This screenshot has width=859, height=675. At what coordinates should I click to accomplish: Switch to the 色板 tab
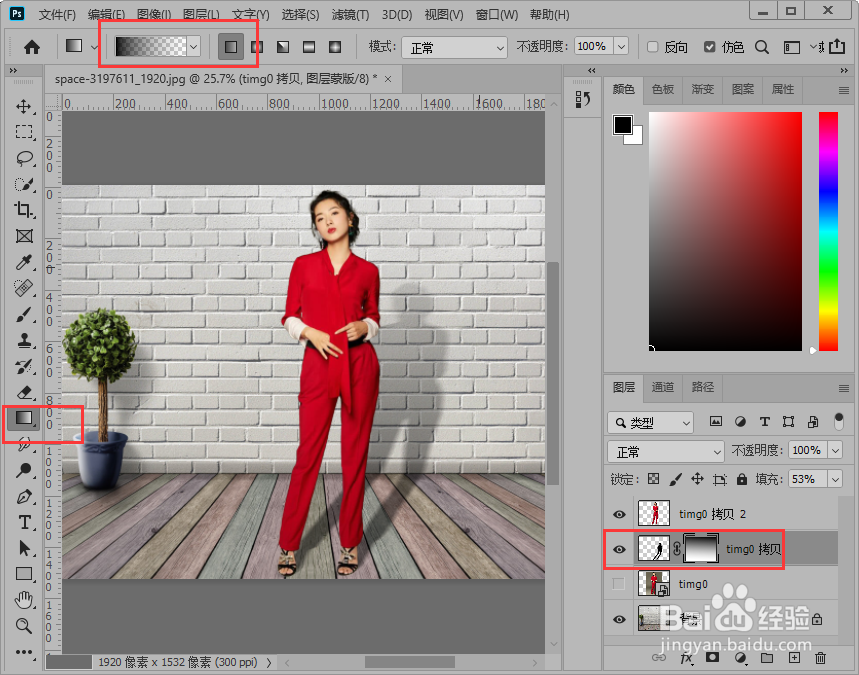pyautogui.click(x=663, y=89)
